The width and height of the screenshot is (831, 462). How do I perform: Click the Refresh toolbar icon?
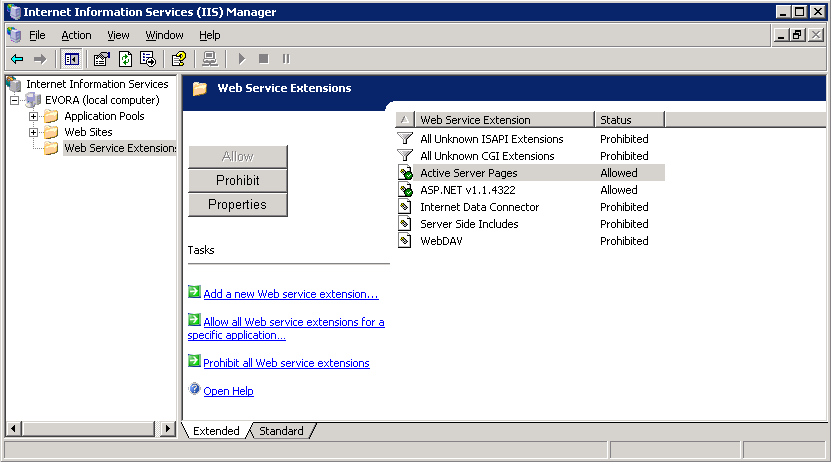click(x=125, y=59)
